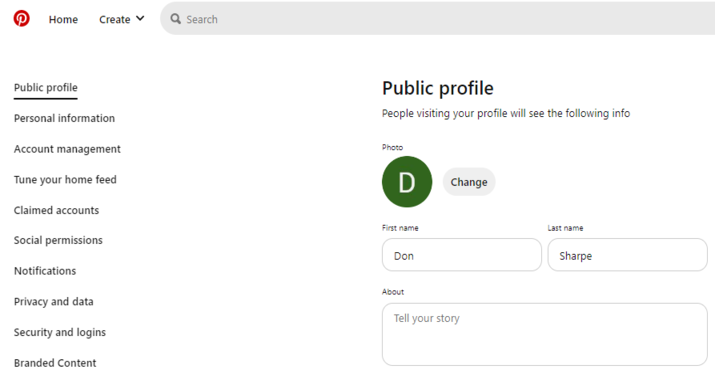
Task: Select the Public profile tab
Action: (x=46, y=88)
